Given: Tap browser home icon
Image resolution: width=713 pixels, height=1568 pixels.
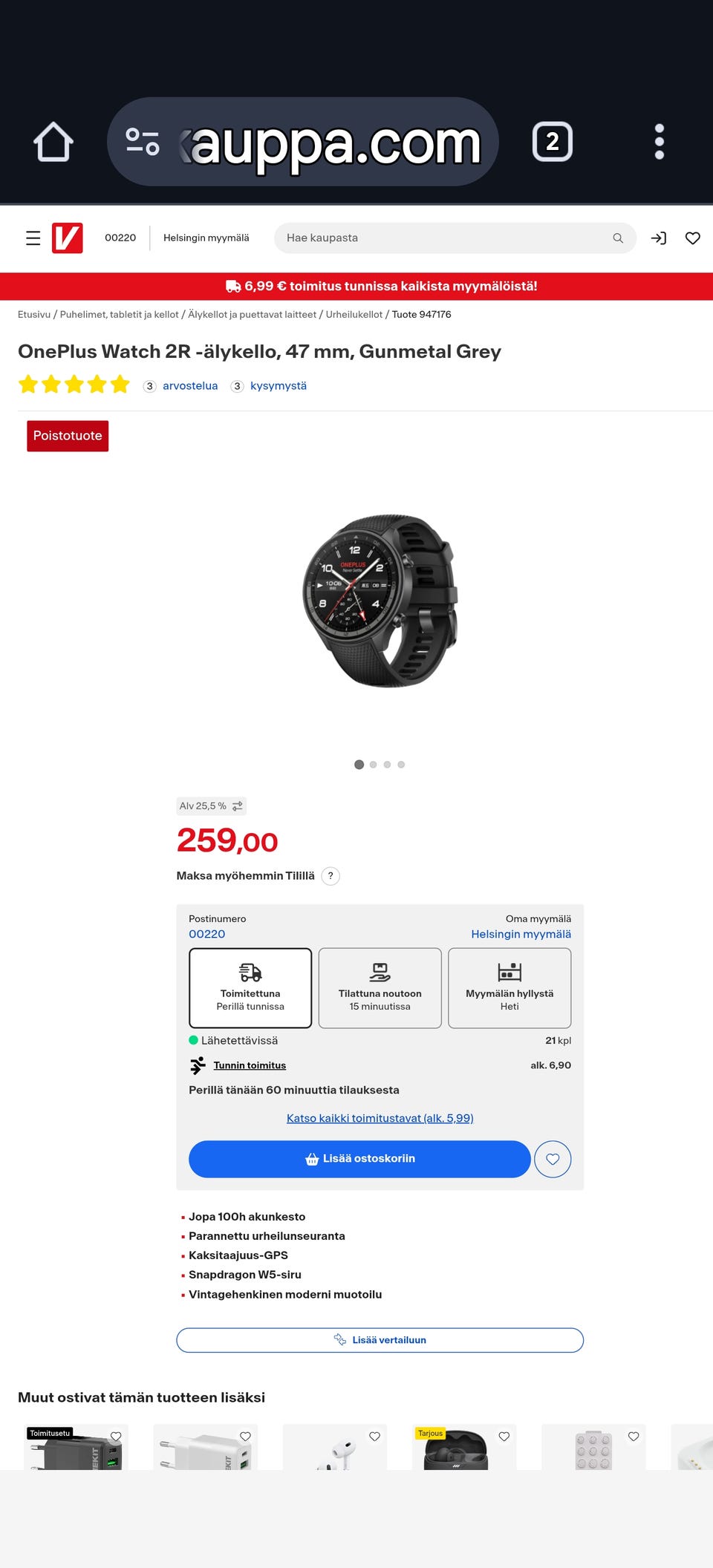Looking at the screenshot, I should (53, 142).
